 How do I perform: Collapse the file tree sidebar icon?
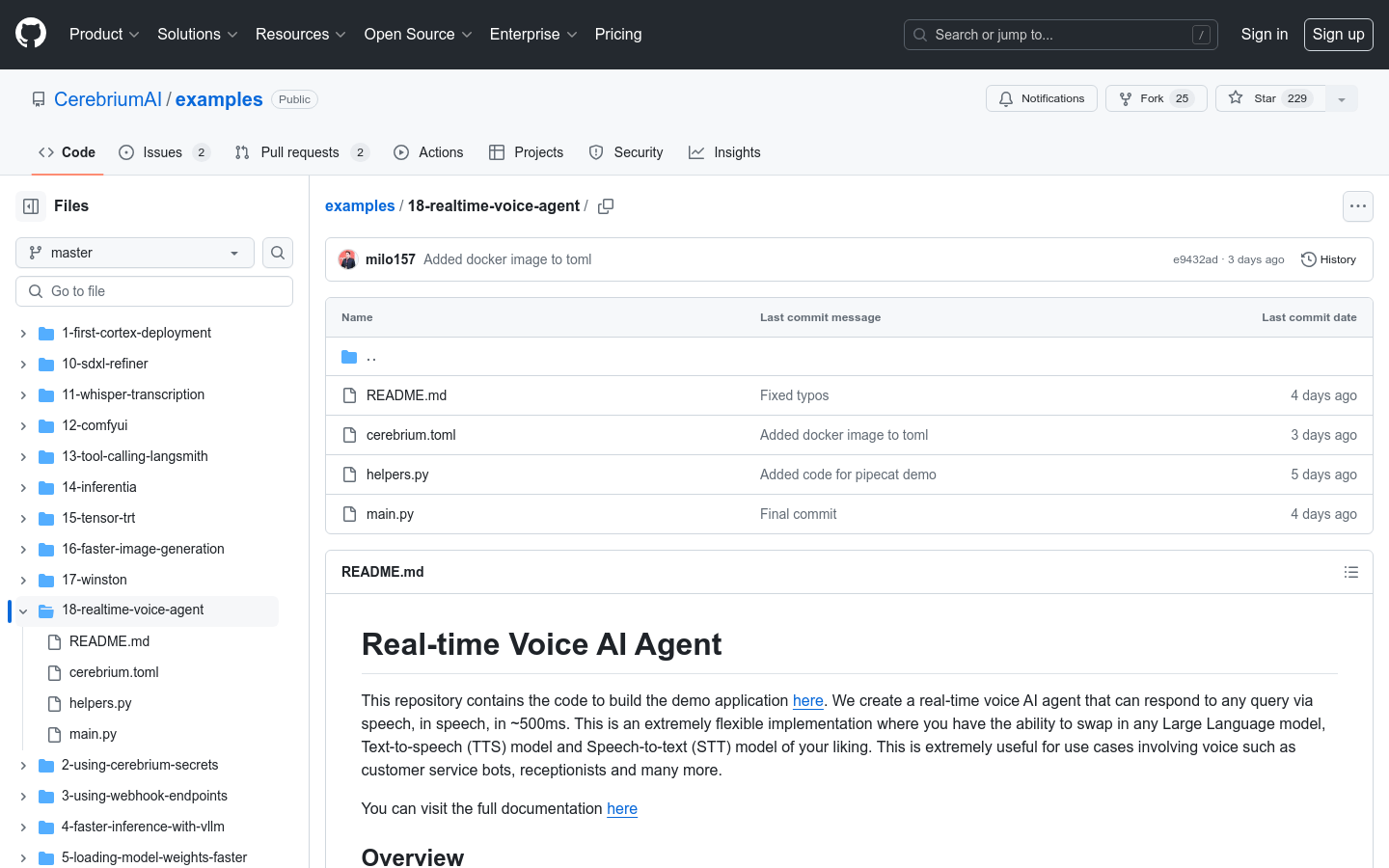pos(31,206)
